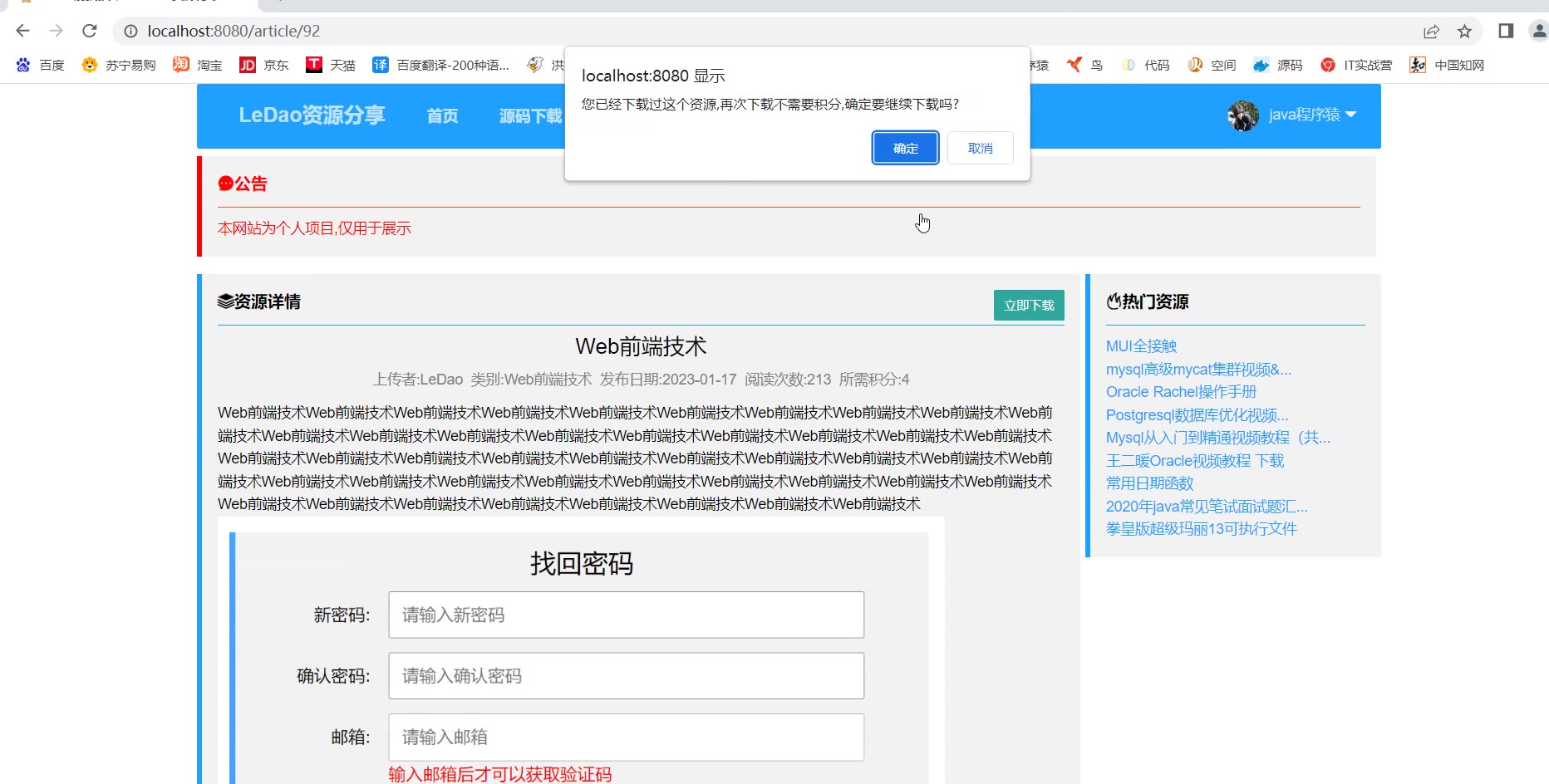Click the 热门资源 section heading
1549x784 pixels.
[1148, 301]
